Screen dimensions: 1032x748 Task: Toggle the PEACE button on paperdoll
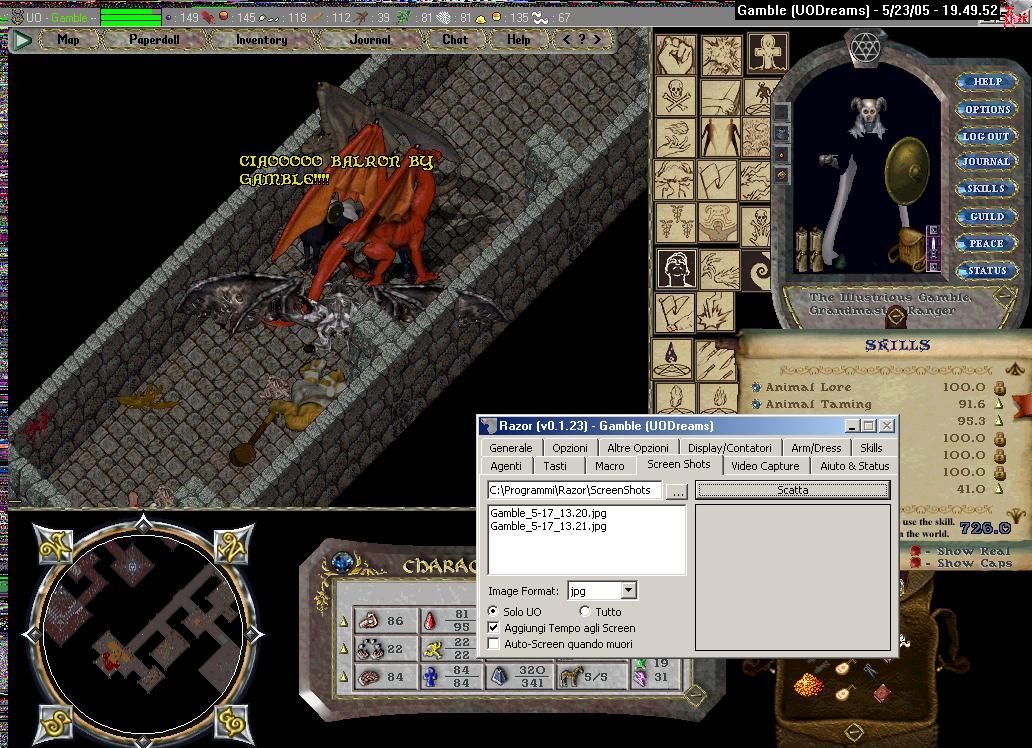coord(986,244)
